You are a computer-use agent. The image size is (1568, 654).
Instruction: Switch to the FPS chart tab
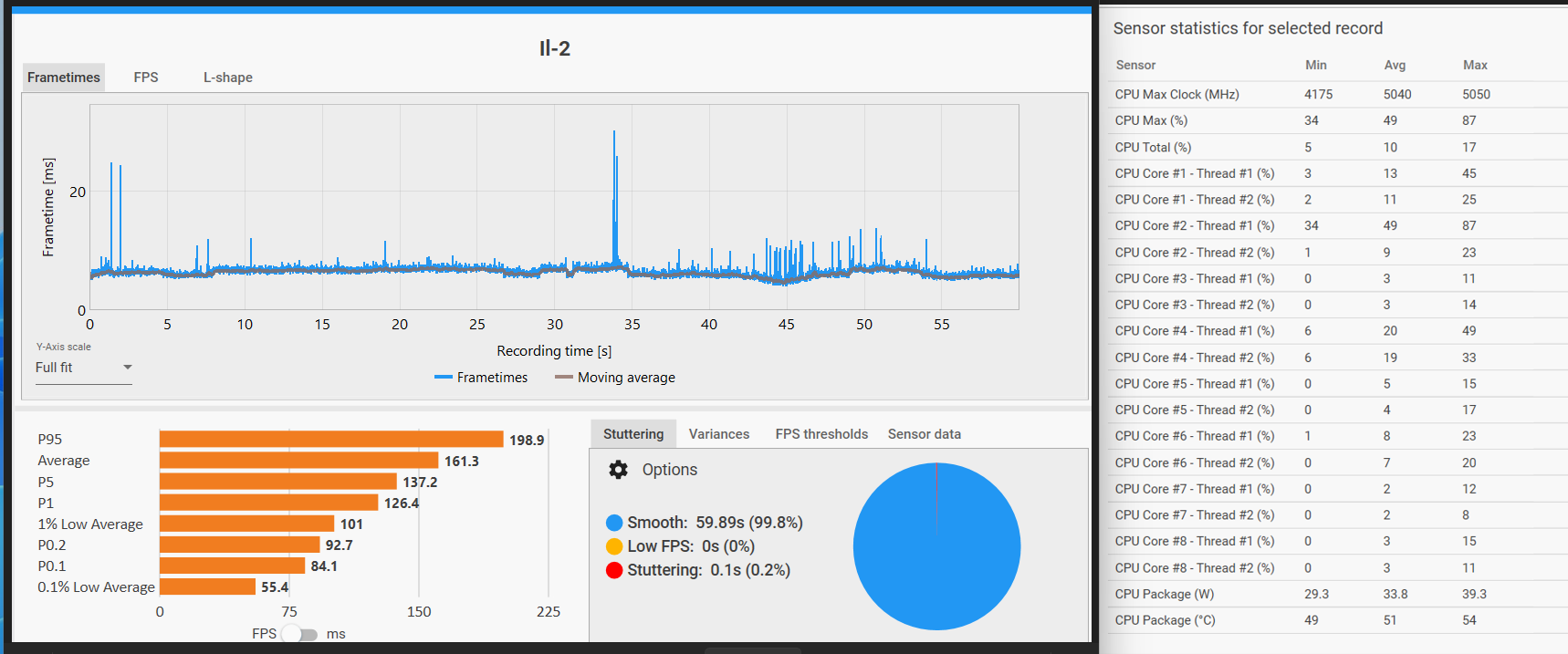(146, 78)
